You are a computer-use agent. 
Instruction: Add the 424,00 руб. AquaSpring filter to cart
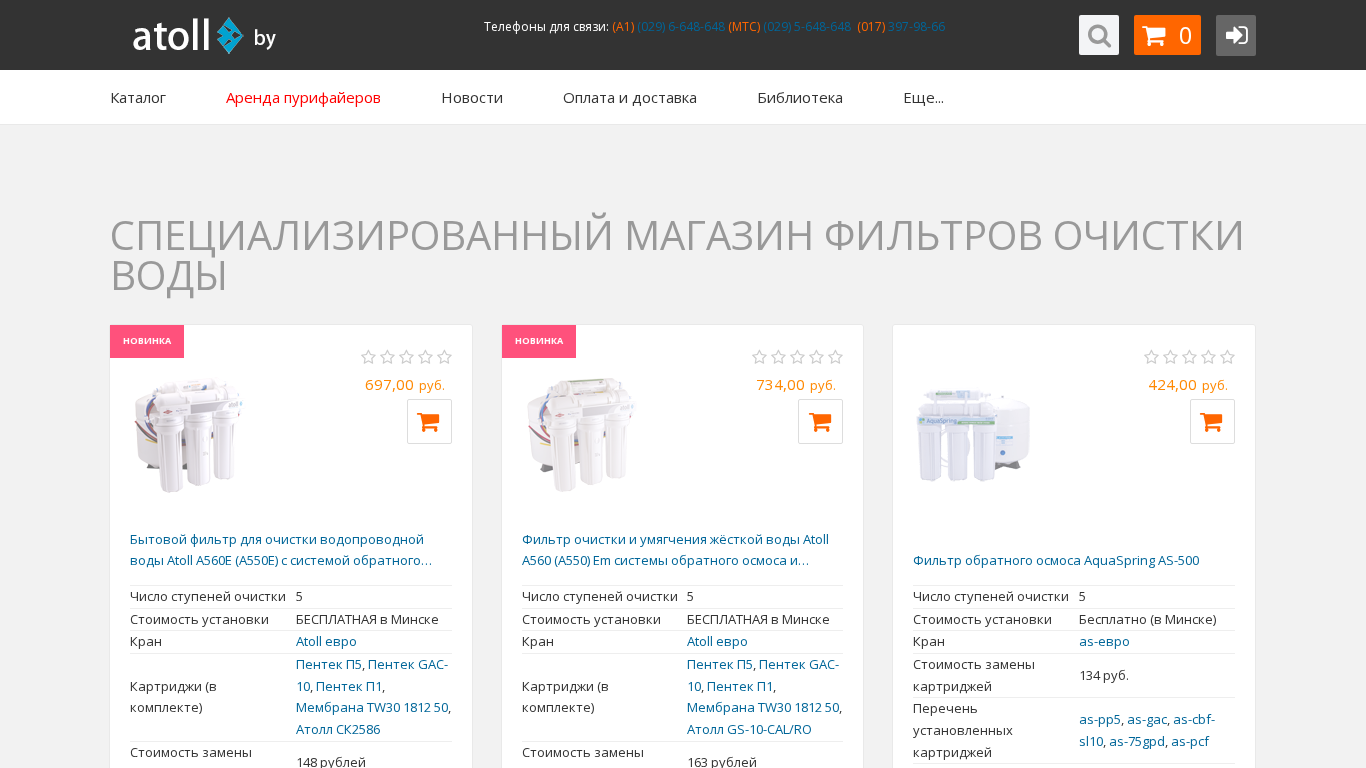pyautogui.click(x=1212, y=422)
